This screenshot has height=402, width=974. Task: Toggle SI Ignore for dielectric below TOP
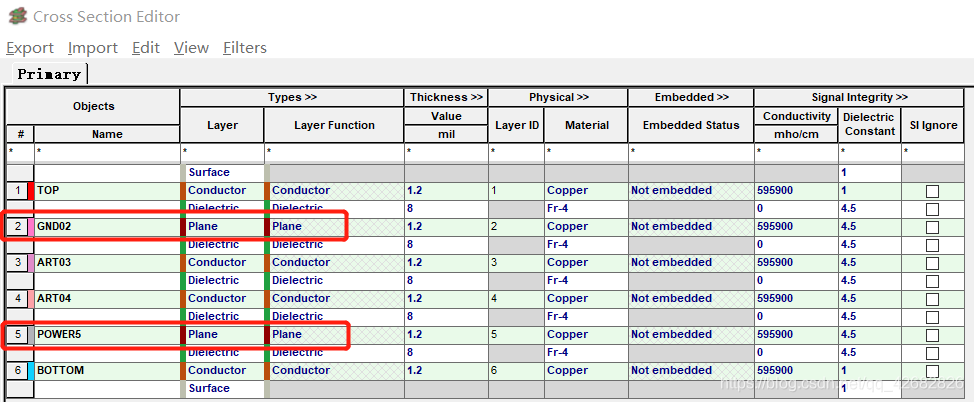click(932, 209)
